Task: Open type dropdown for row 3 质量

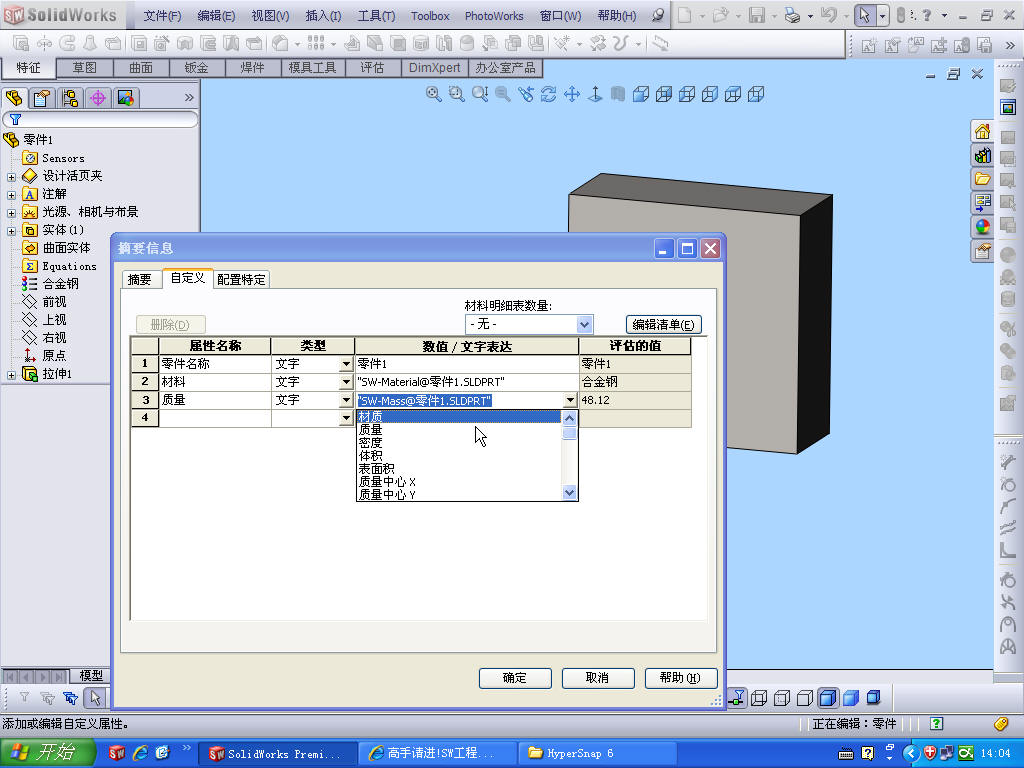Action: (x=346, y=400)
